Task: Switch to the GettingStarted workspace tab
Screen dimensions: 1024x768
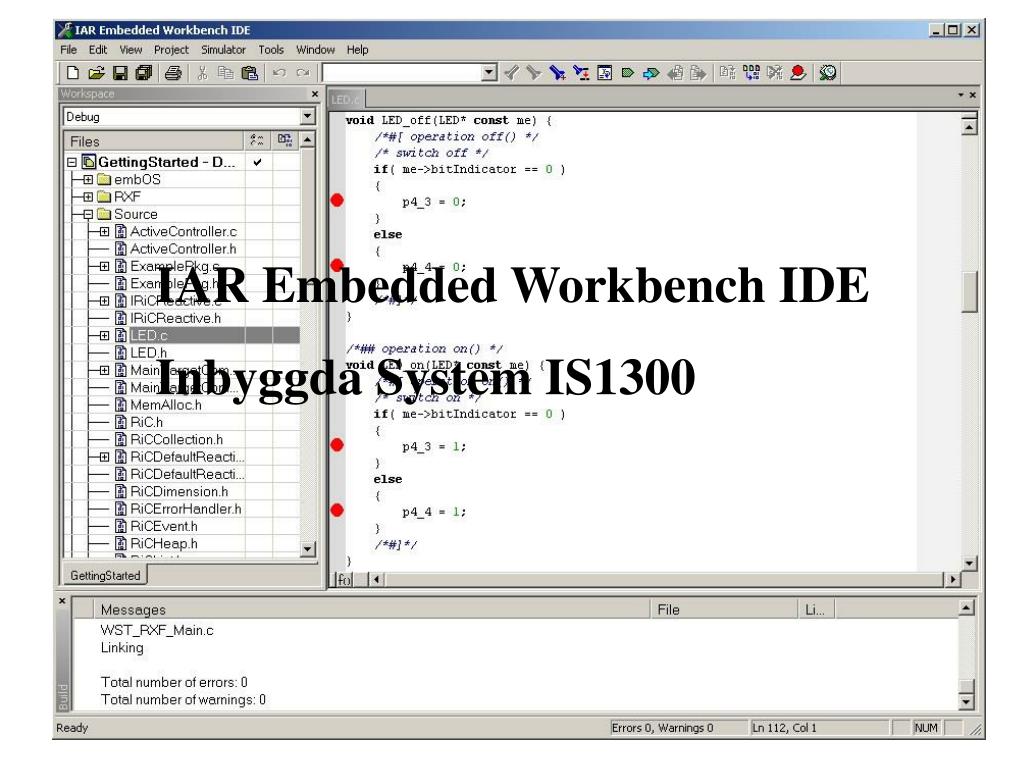Action: [105, 575]
